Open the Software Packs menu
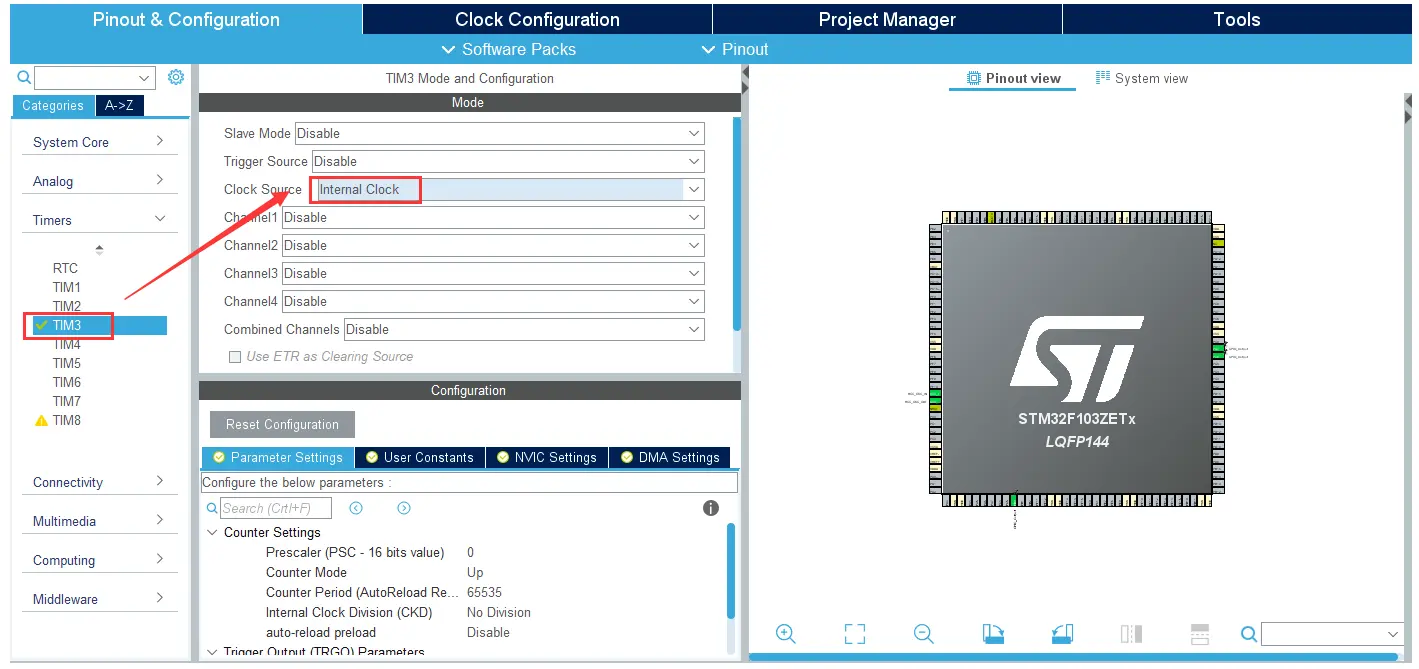Screen dimensions: 1419x669 coord(508,49)
